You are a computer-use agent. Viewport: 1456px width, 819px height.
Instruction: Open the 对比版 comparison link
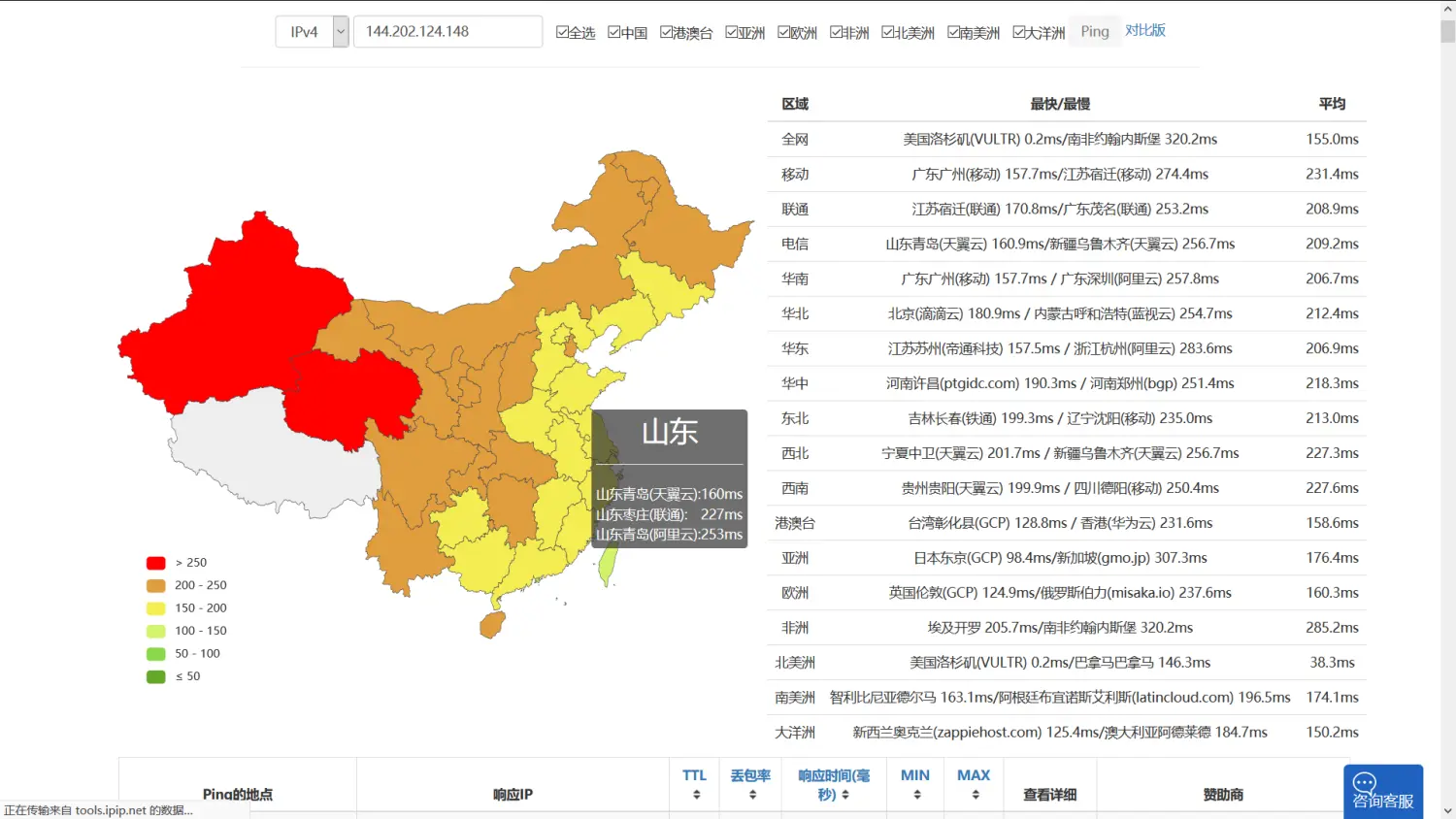tap(1145, 30)
